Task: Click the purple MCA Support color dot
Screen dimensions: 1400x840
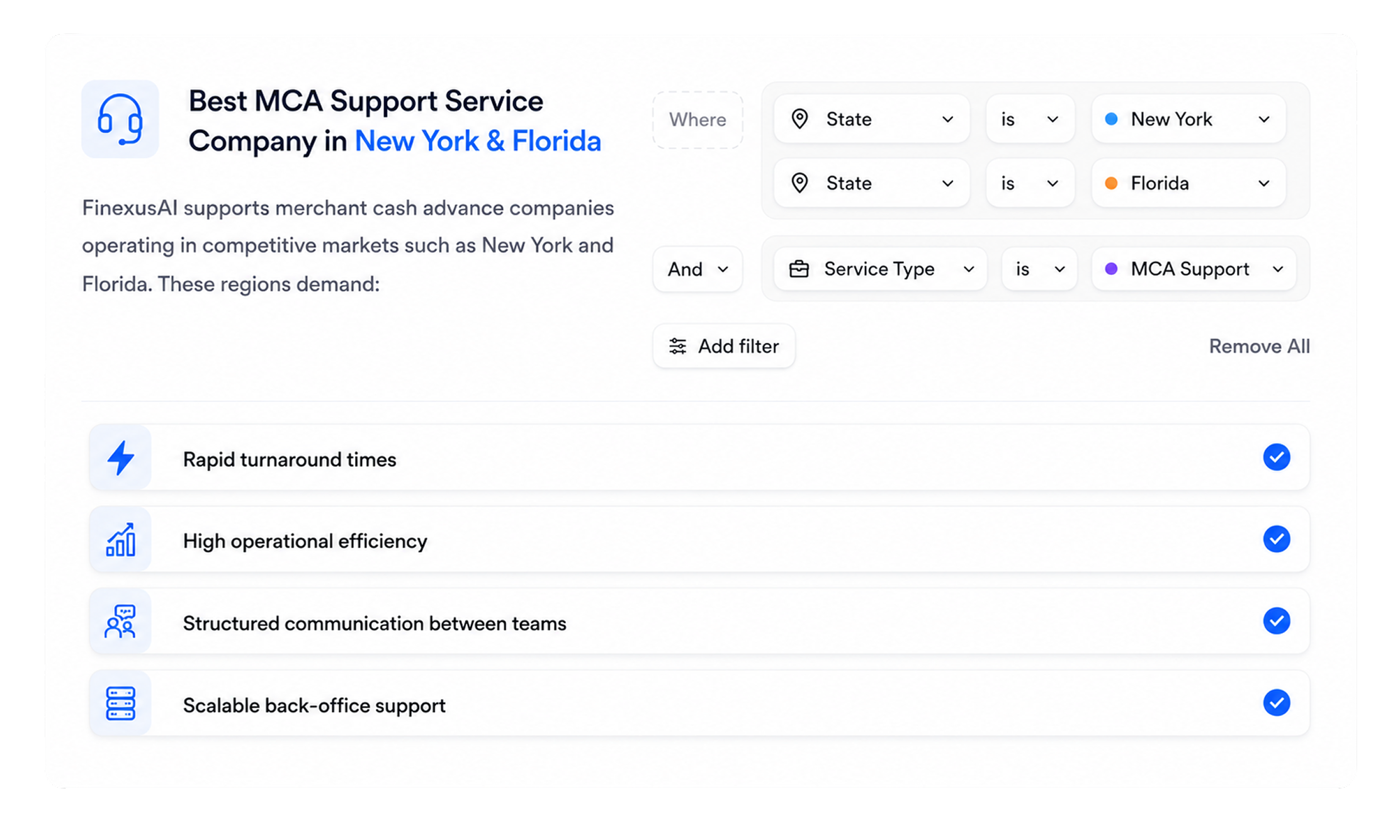Action: pyautogui.click(x=1111, y=269)
